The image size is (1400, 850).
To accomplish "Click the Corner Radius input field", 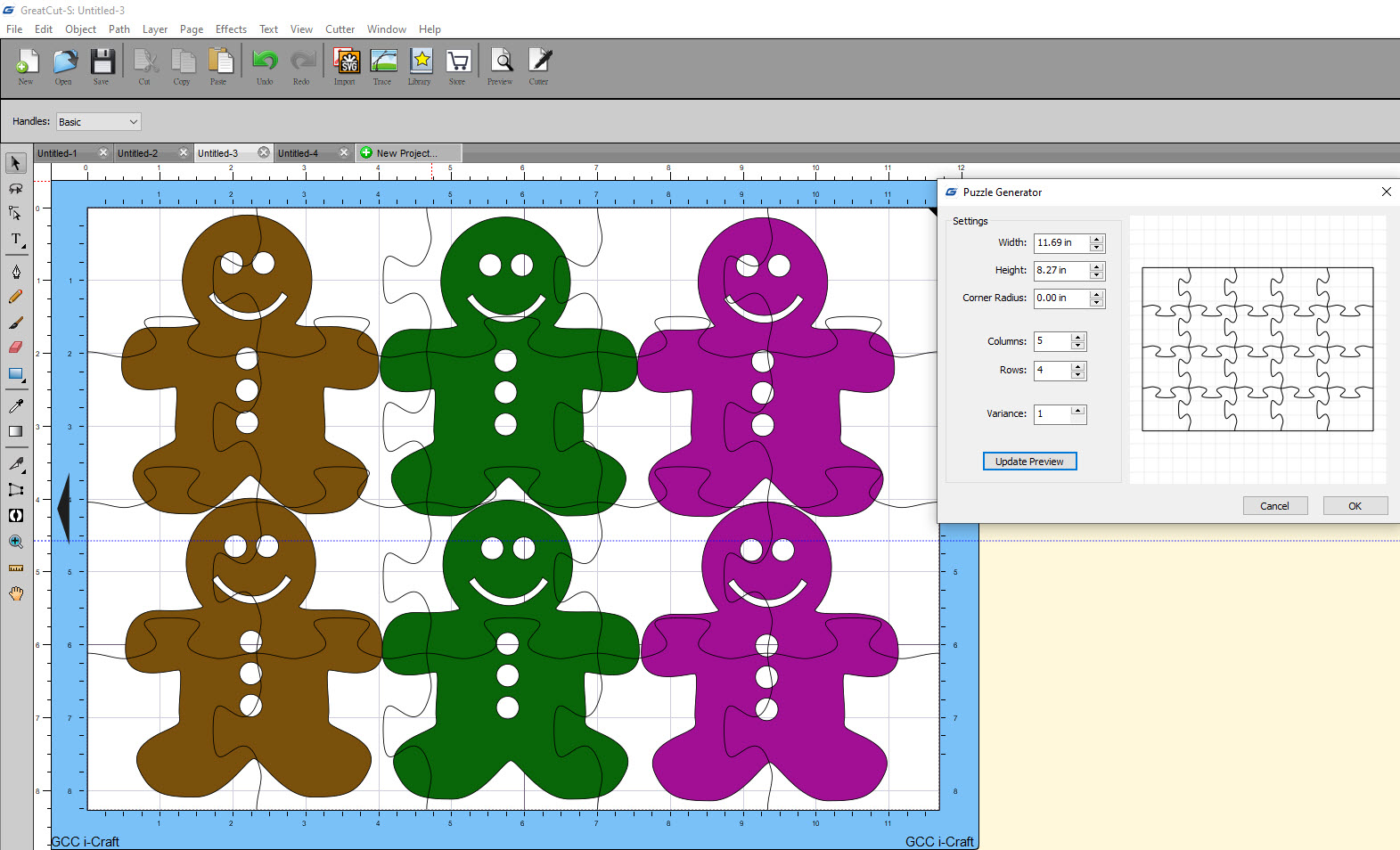I will coord(1060,298).
